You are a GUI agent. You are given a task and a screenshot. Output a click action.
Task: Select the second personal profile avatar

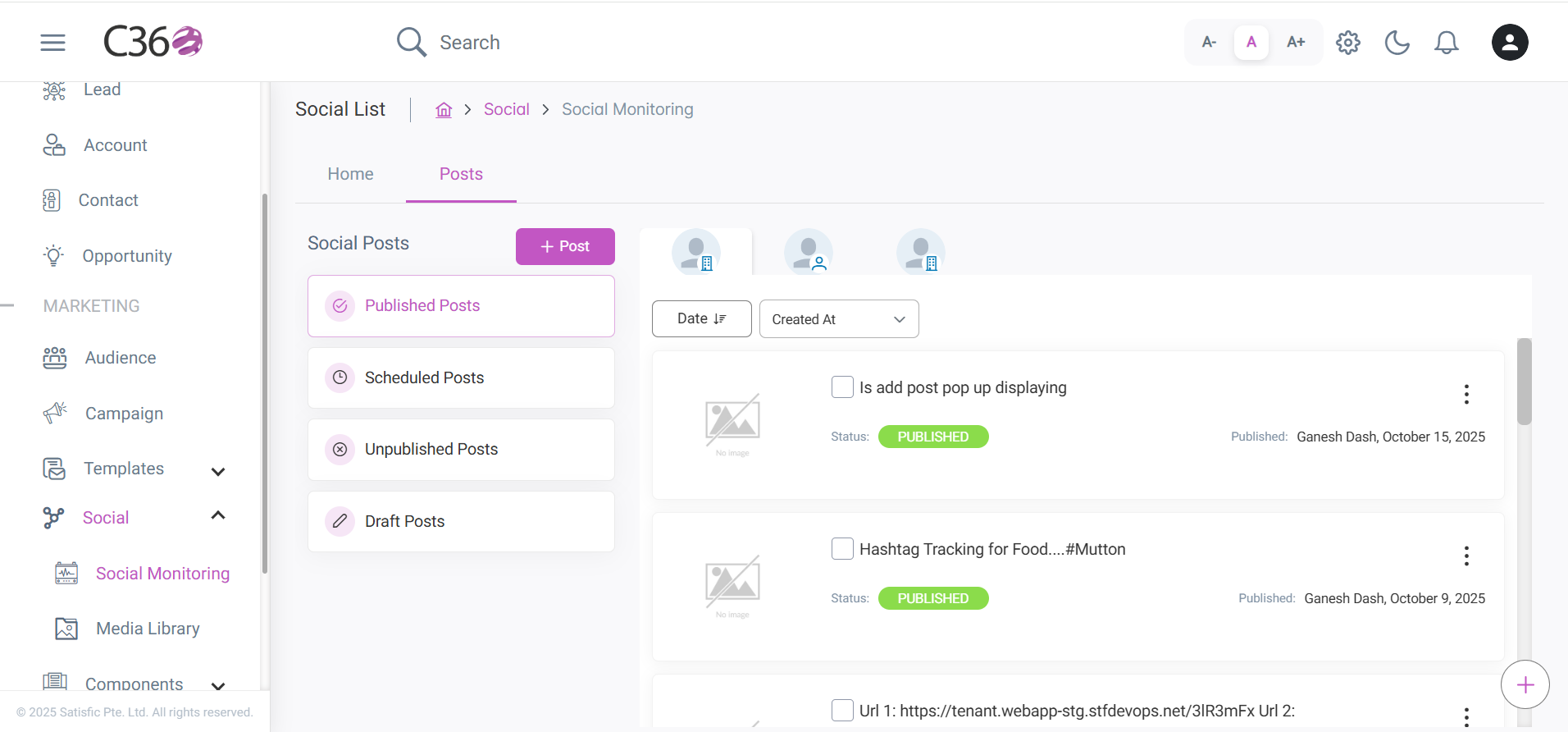click(809, 252)
